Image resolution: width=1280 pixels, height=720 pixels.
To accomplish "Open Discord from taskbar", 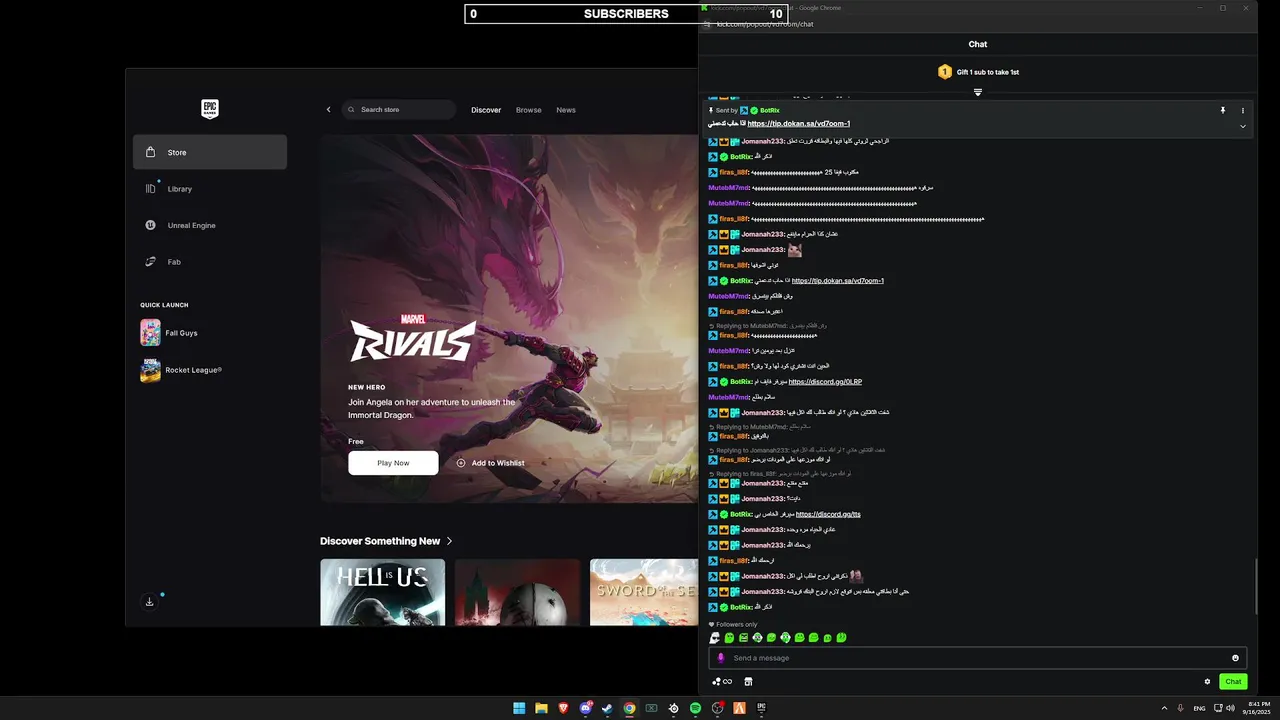I will pyautogui.click(x=585, y=708).
